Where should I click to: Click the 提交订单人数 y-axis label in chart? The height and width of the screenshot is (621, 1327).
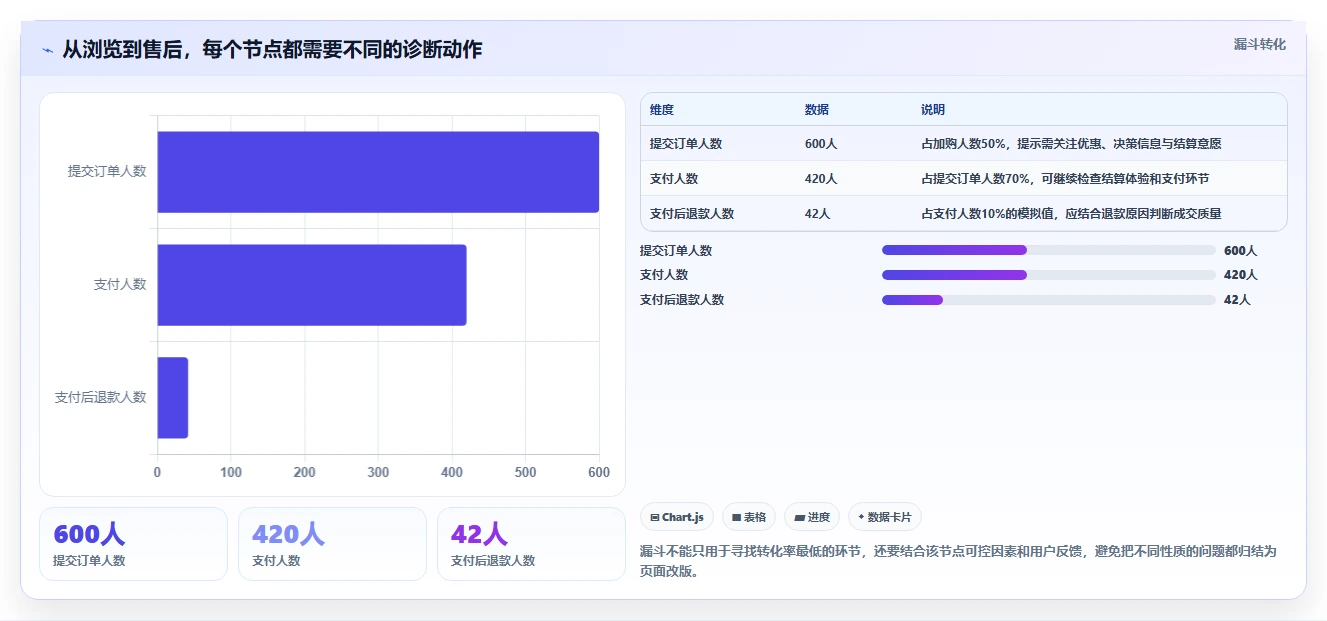coord(107,171)
